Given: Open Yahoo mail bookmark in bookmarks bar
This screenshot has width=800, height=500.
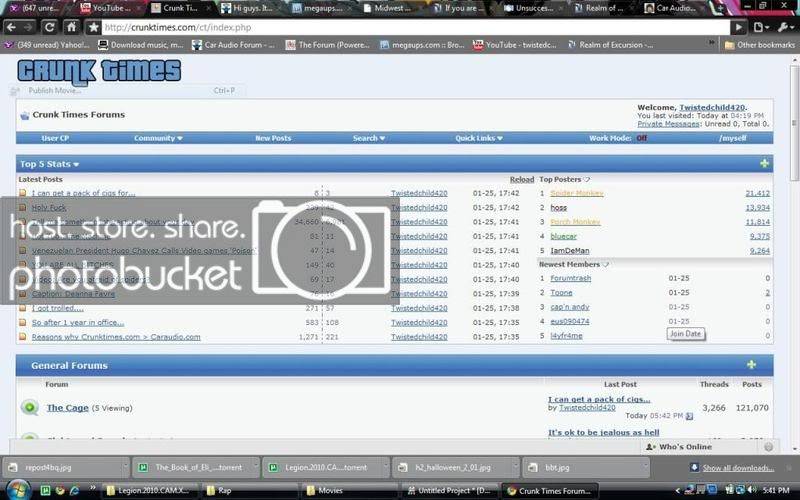Looking at the screenshot, I should (x=47, y=45).
